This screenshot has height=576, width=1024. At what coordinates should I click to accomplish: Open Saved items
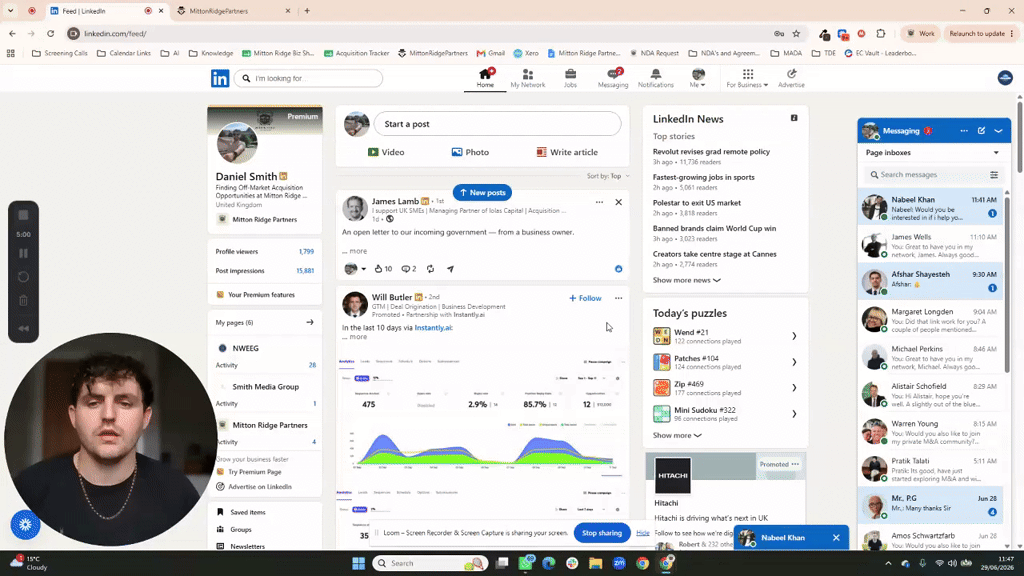248,513
